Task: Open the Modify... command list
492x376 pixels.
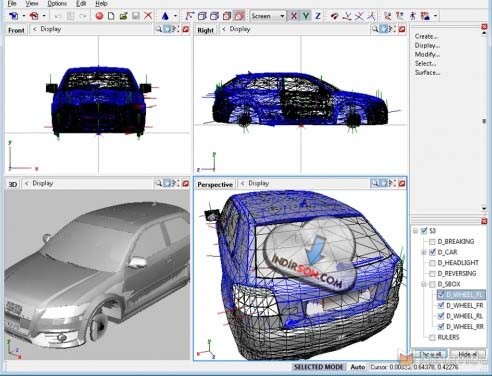Action: pyautogui.click(x=427, y=54)
